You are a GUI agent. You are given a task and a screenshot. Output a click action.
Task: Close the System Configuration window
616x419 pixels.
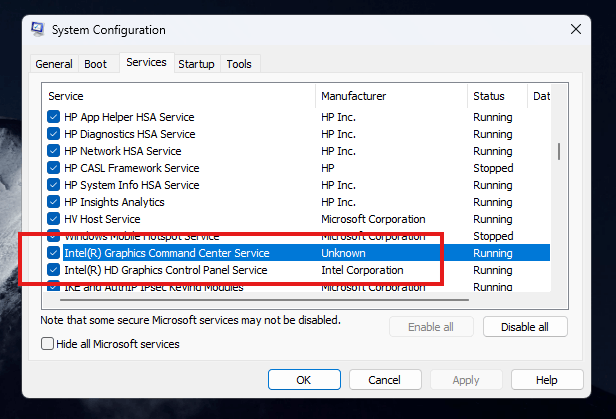(576, 29)
